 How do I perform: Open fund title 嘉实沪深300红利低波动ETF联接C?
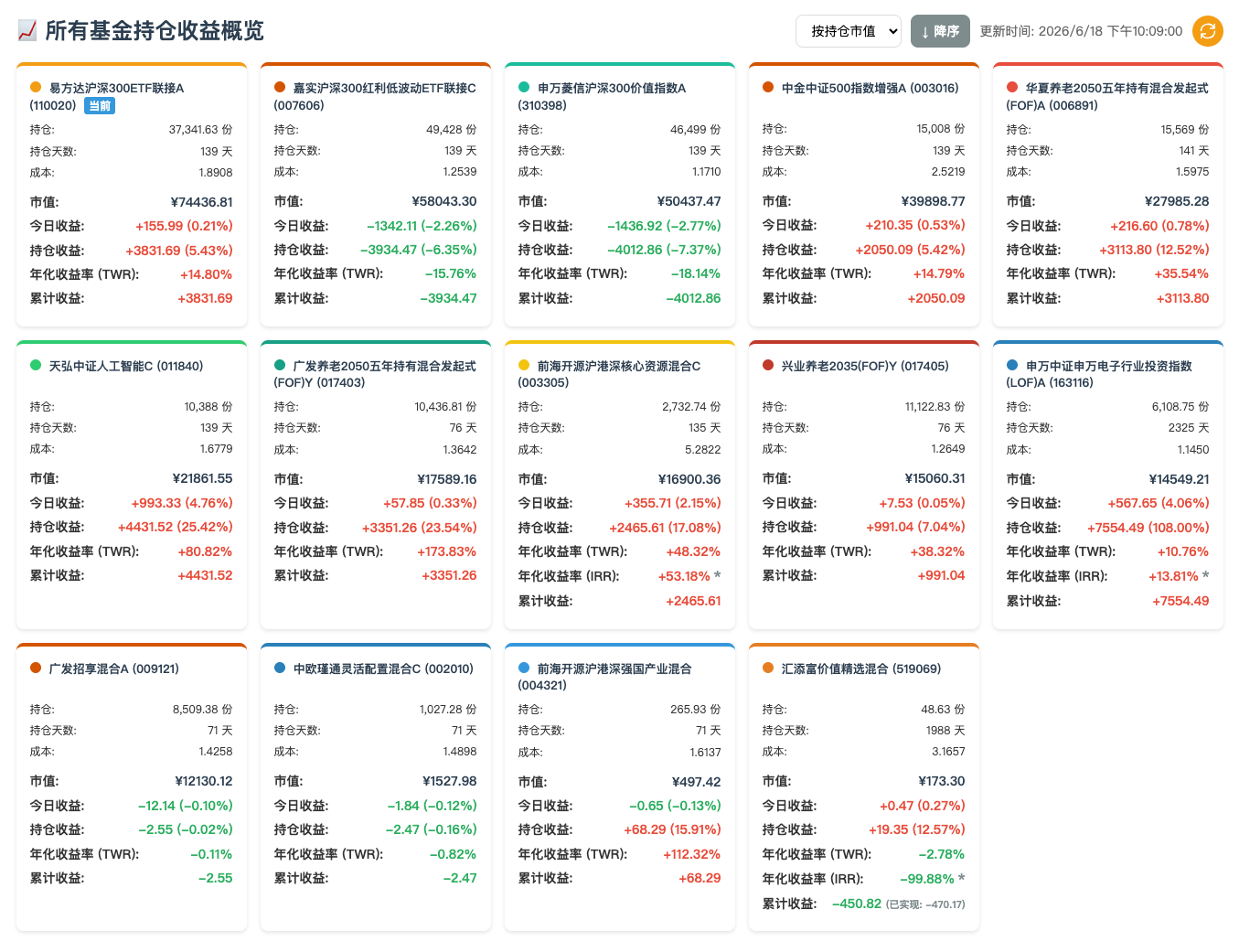[384, 88]
